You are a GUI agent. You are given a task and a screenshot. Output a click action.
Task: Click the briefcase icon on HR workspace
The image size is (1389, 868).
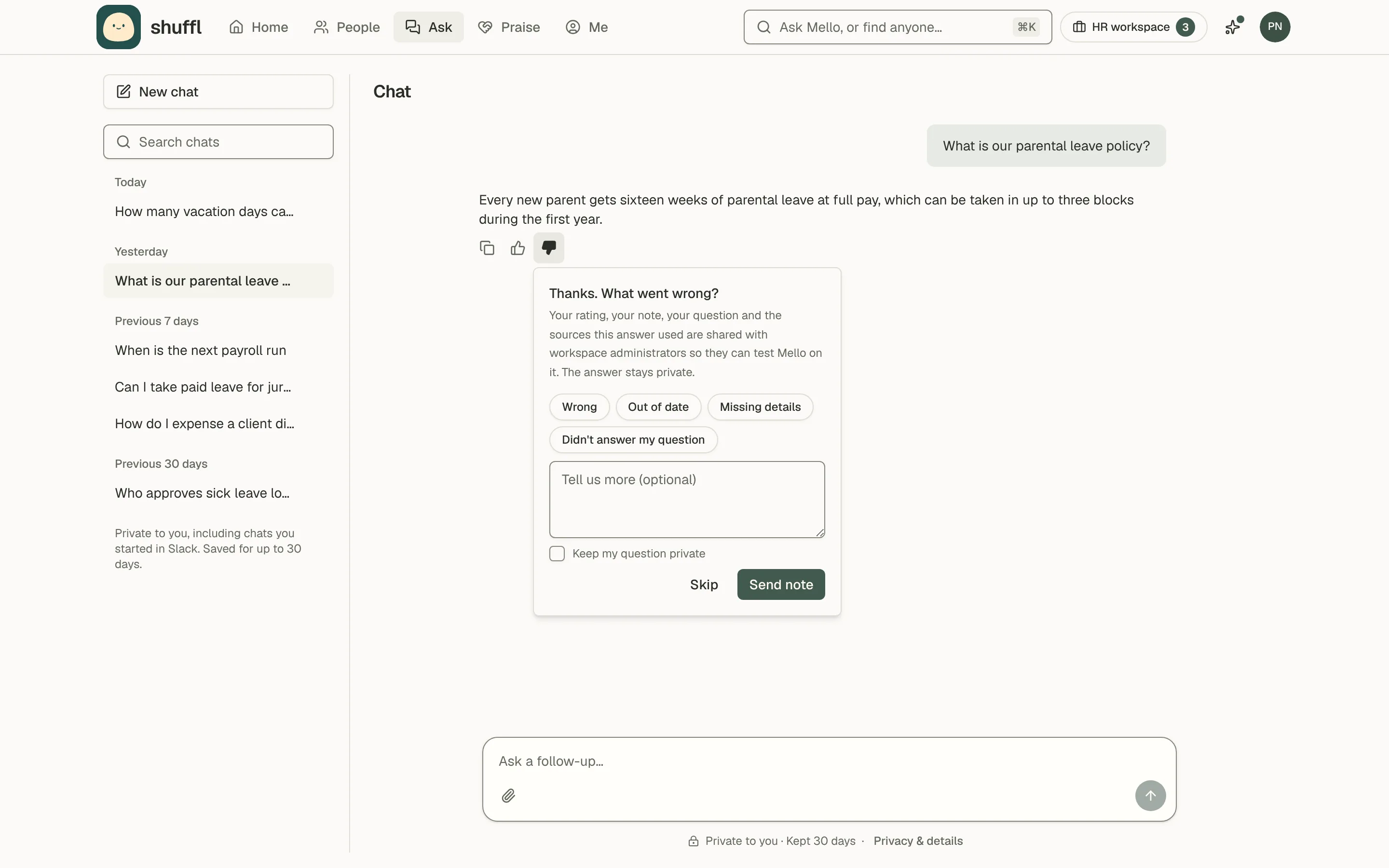point(1079,27)
